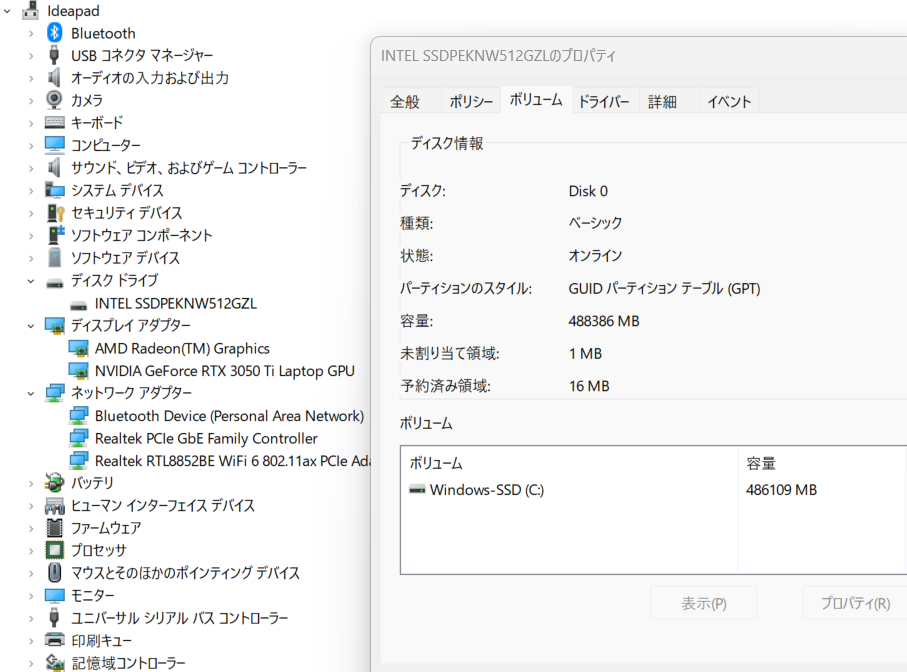Click the print queue (印刷キュー) icon

(55, 640)
